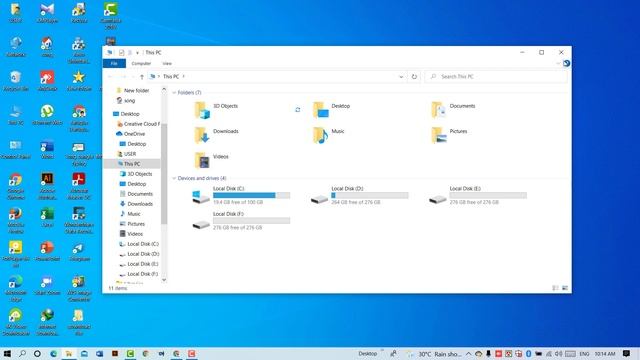The height and width of the screenshot is (360, 640).
Task: Open the View ribbon tab
Action: coord(167,63)
